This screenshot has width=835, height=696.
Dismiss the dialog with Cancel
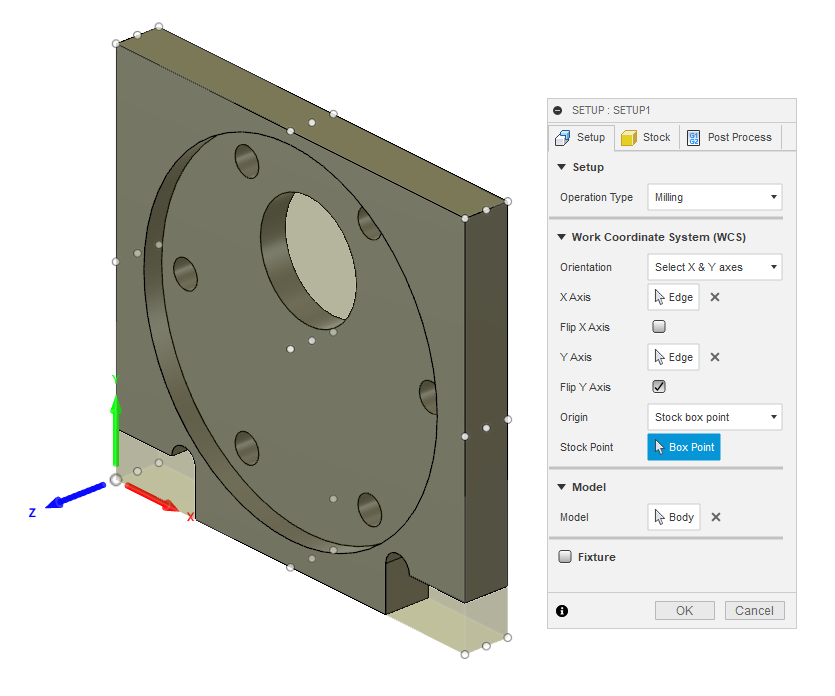pyautogui.click(x=754, y=610)
